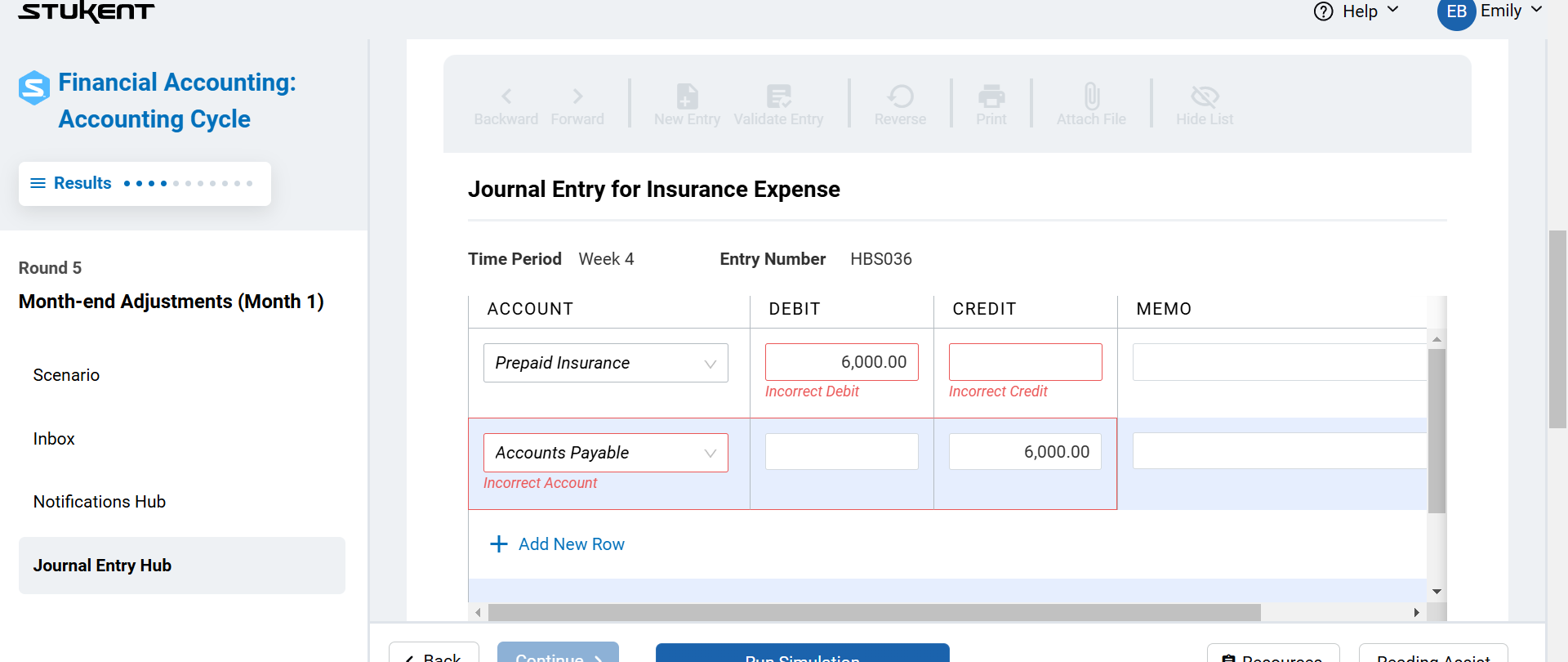
Task: Open the Prepaid Insurance account dropdown
Action: tap(606, 363)
